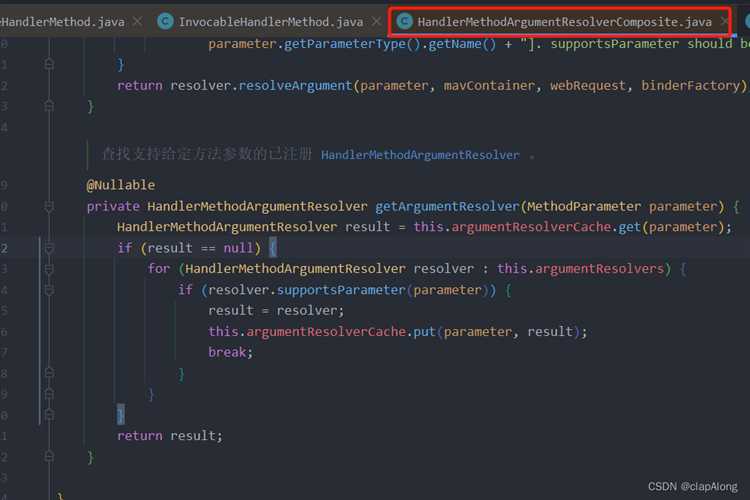Click 'return result;' statement

[170, 436]
